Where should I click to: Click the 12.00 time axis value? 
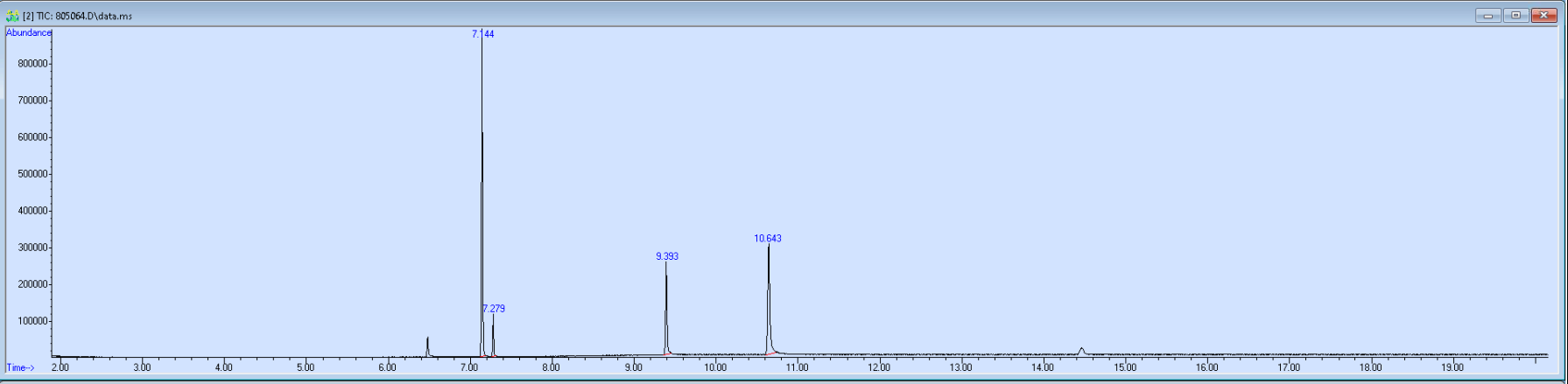click(879, 367)
